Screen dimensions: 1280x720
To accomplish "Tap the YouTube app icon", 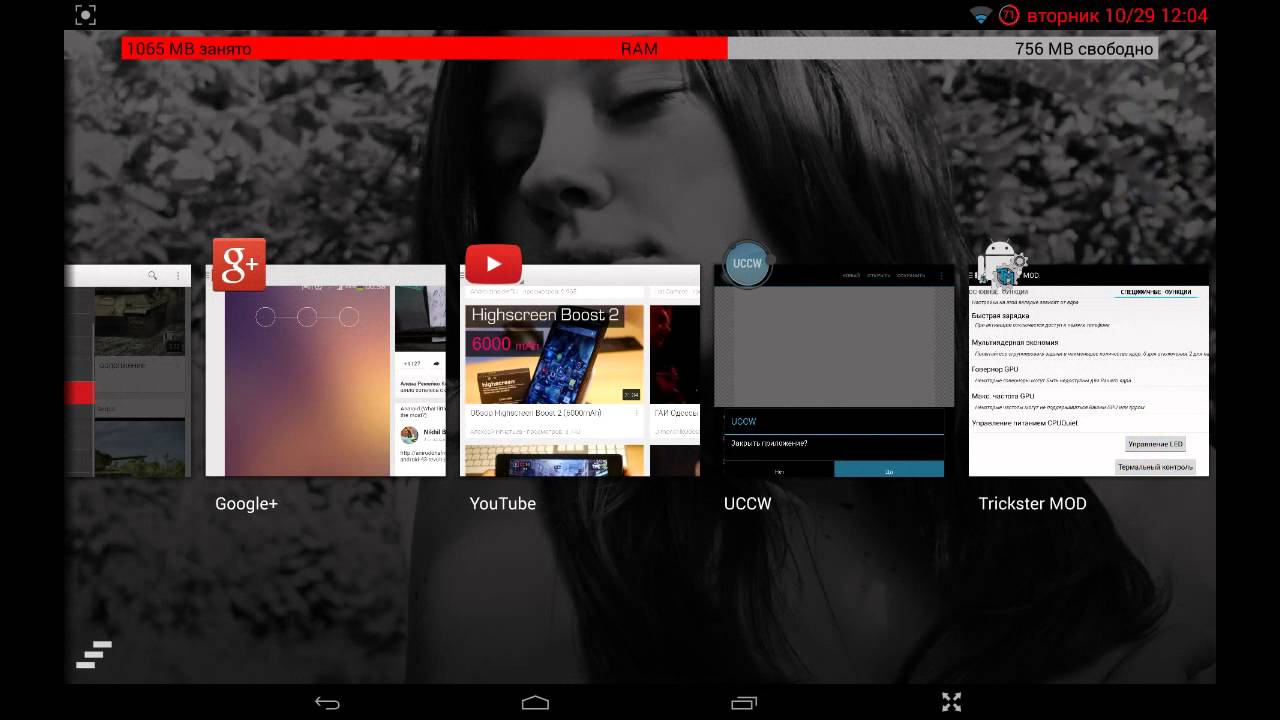I will point(493,264).
